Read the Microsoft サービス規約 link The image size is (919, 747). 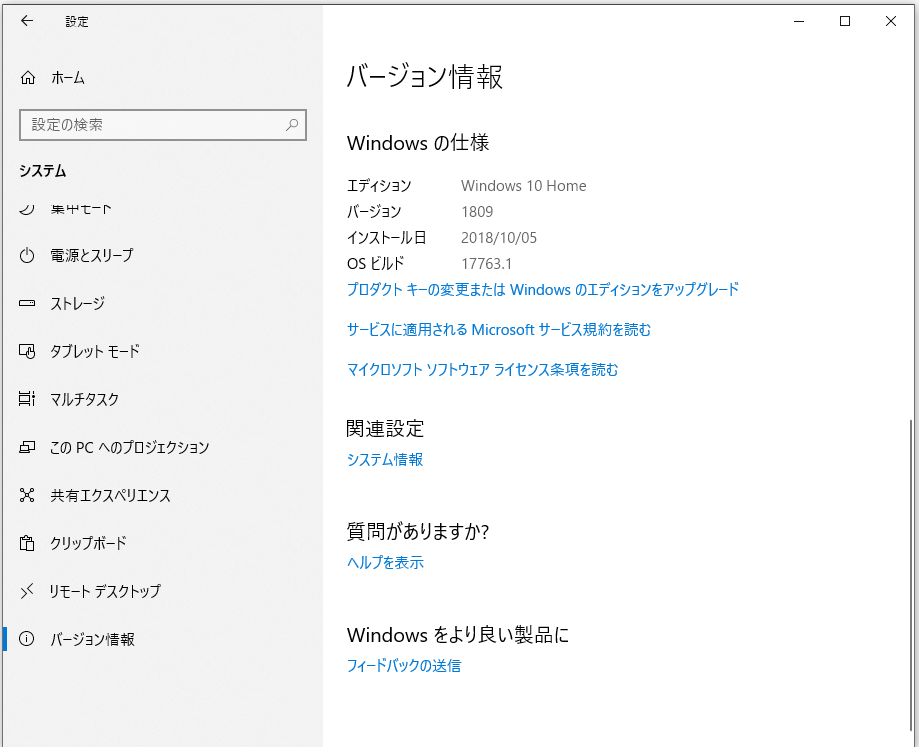[x=498, y=329]
